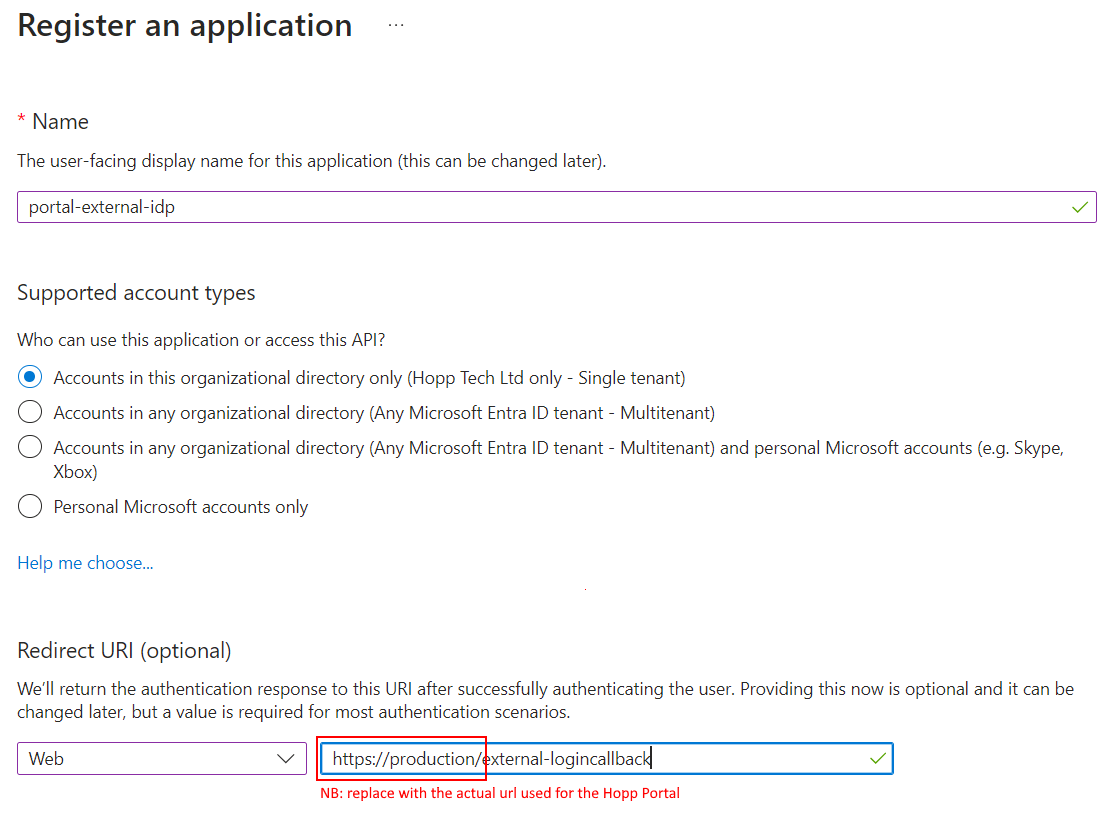Click the red-boxed https://production/ portion of the URI
This screenshot has height=814, width=1120.
tap(400, 758)
